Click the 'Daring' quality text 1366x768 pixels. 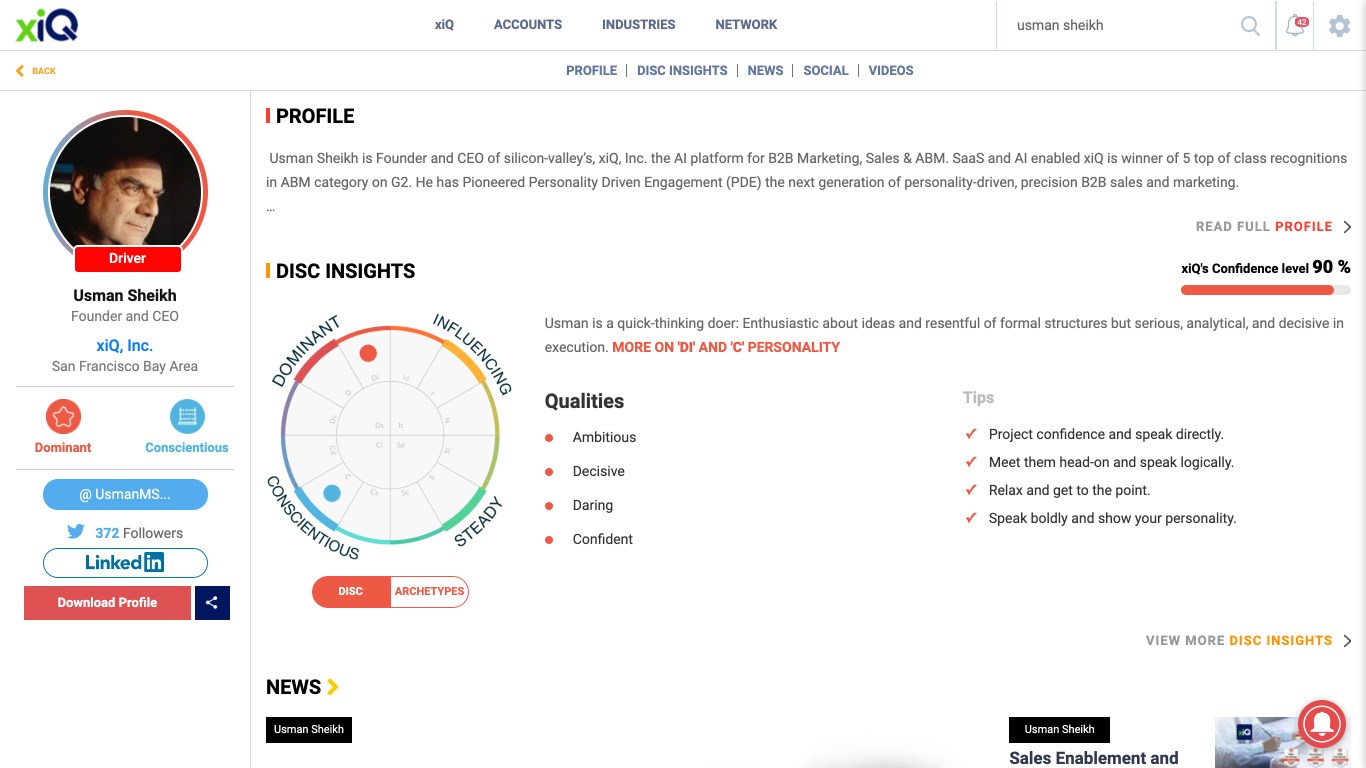click(593, 506)
